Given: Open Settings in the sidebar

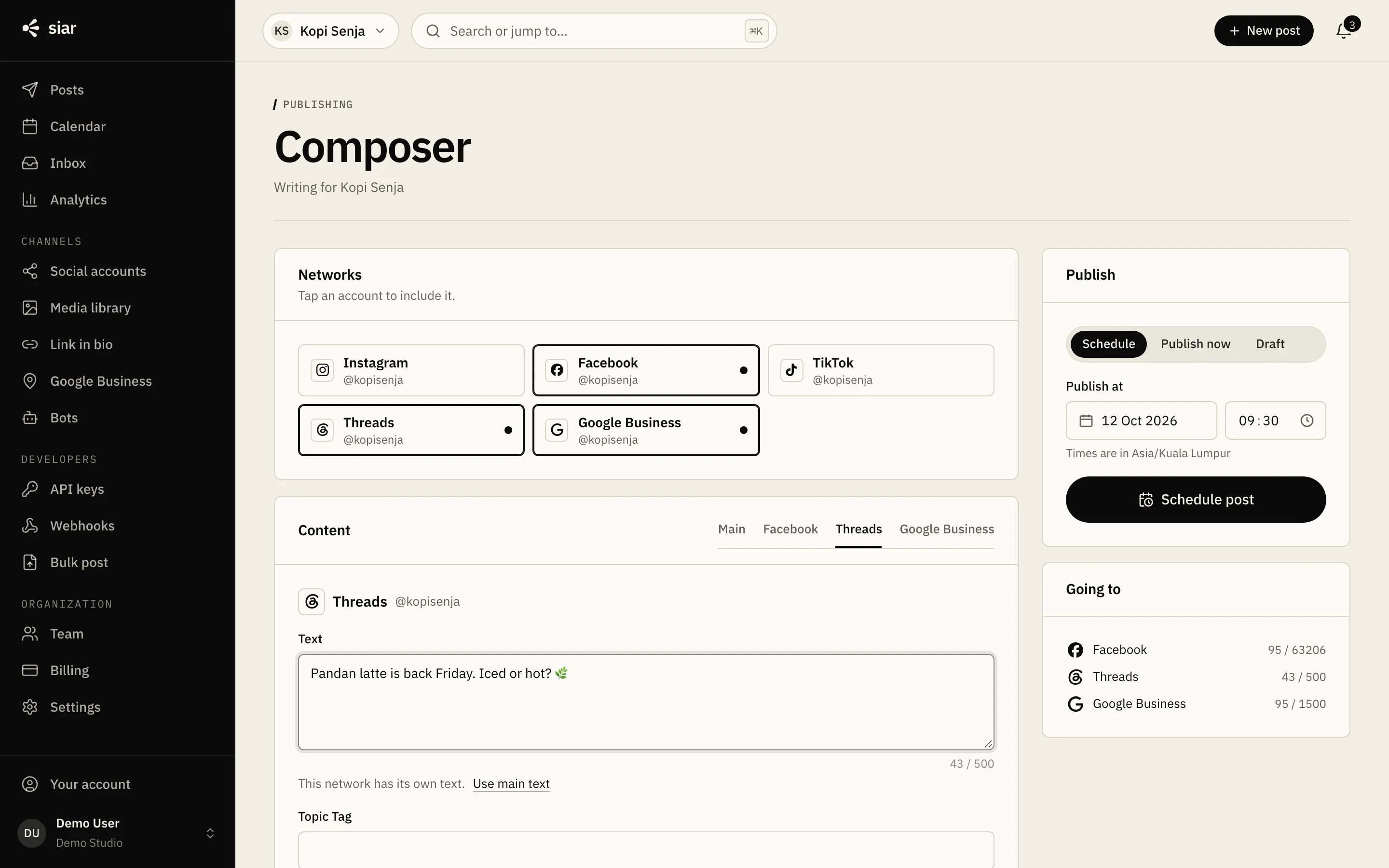Looking at the screenshot, I should pyautogui.click(x=117, y=707).
